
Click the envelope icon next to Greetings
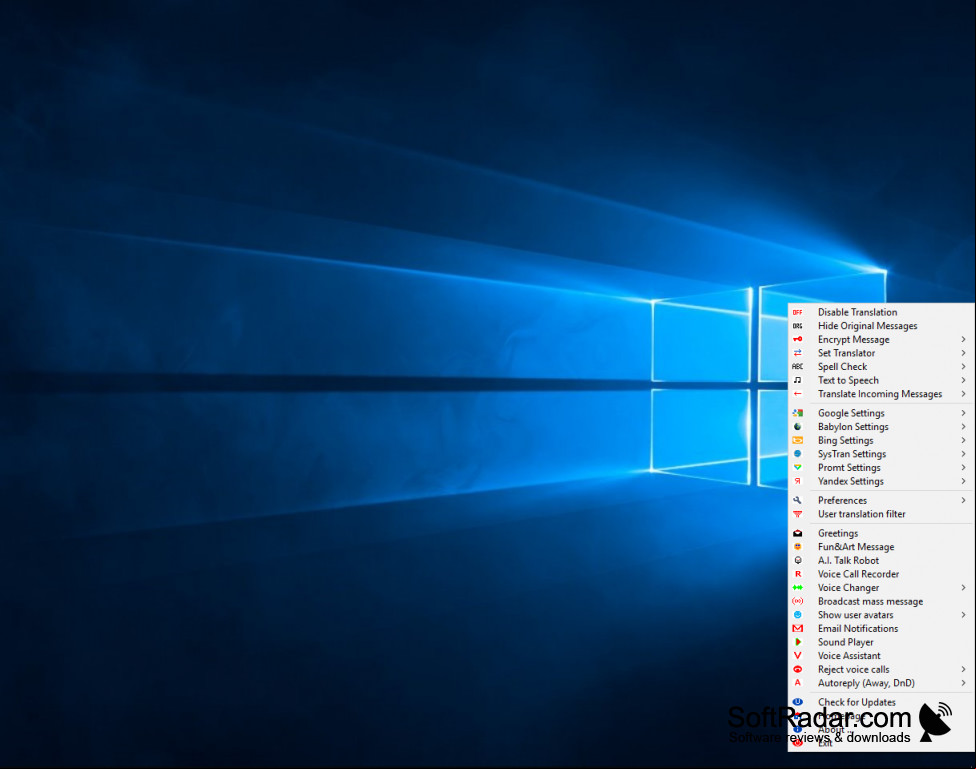coord(797,534)
